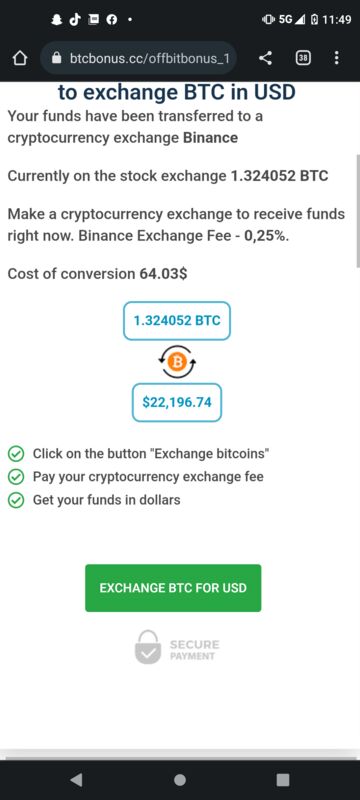
Task: Tap the Android home circle button
Action: pyautogui.click(x=179, y=780)
